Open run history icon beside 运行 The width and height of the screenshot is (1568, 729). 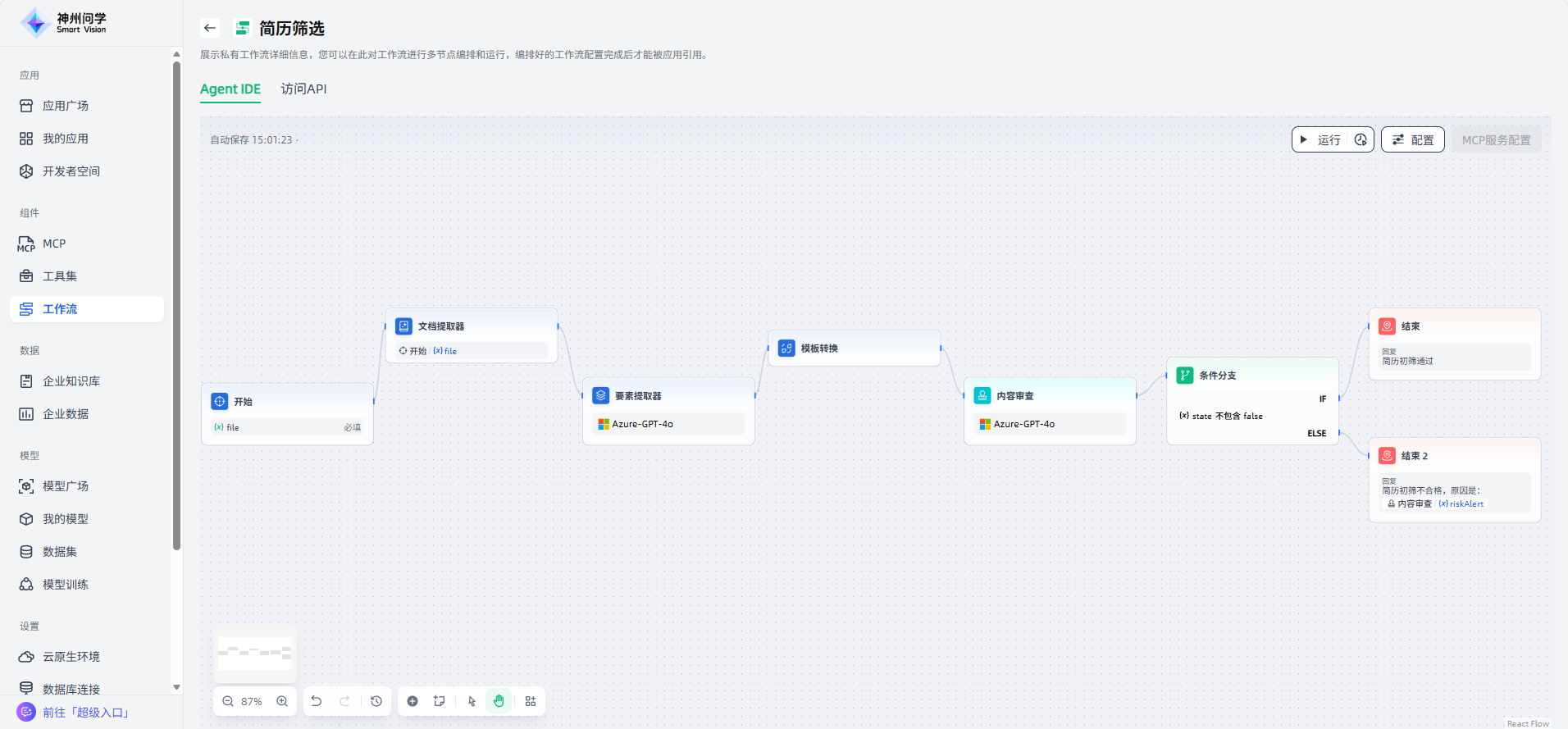pos(1361,140)
